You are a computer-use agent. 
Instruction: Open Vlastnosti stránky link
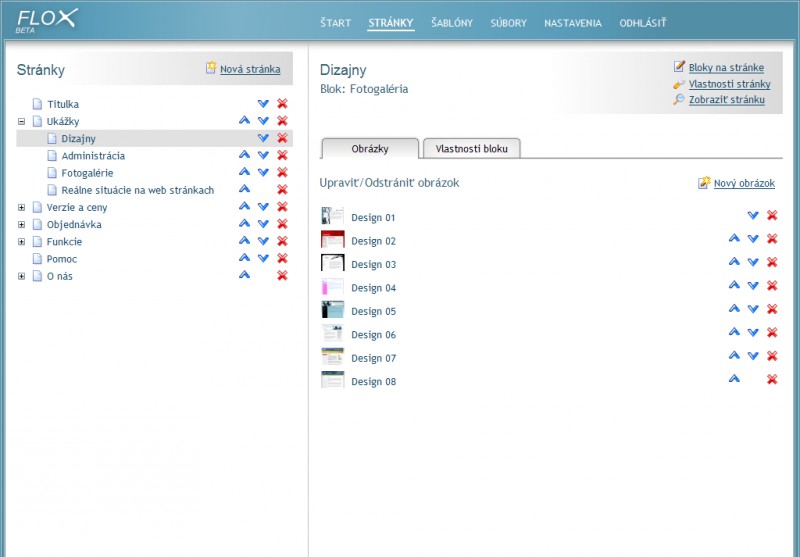coord(730,84)
